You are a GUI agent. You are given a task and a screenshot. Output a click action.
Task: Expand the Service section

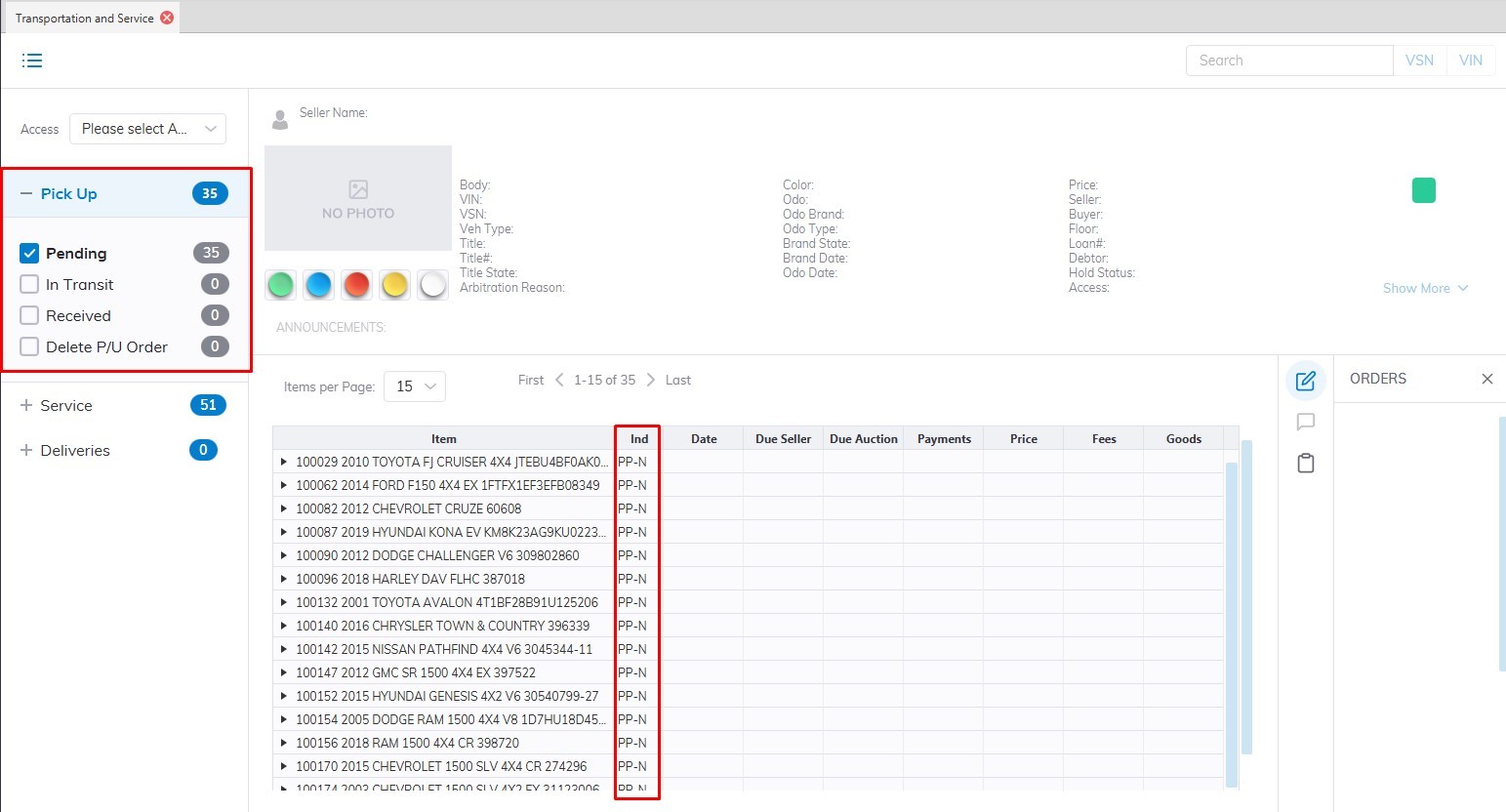click(x=26, y=405)
